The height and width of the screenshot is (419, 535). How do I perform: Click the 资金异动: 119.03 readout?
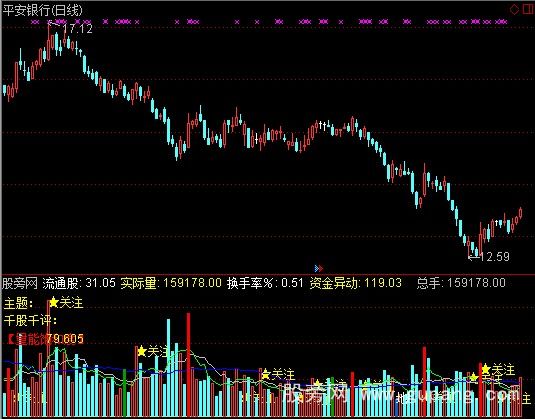tap(356, 283)
